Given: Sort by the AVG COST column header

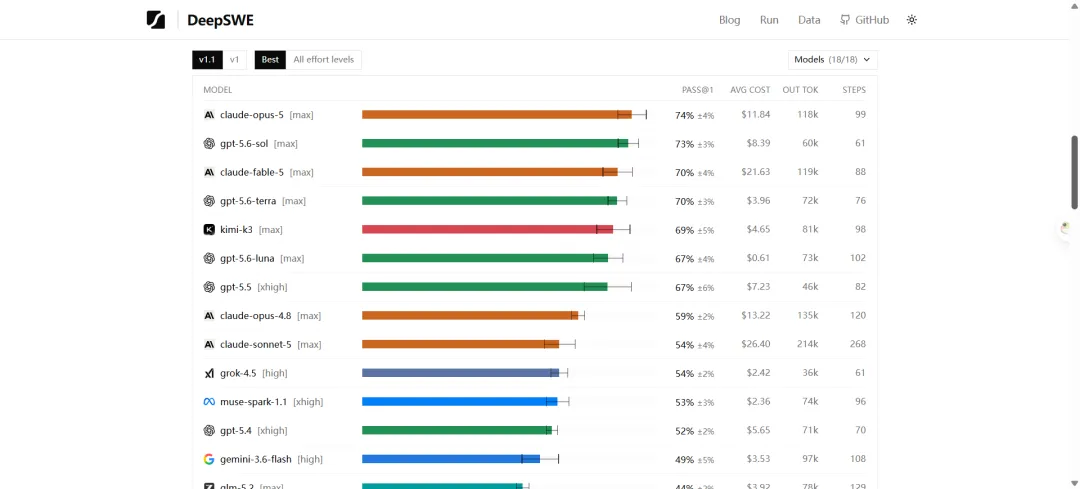Looking at the screenshot, I should 750,90.
